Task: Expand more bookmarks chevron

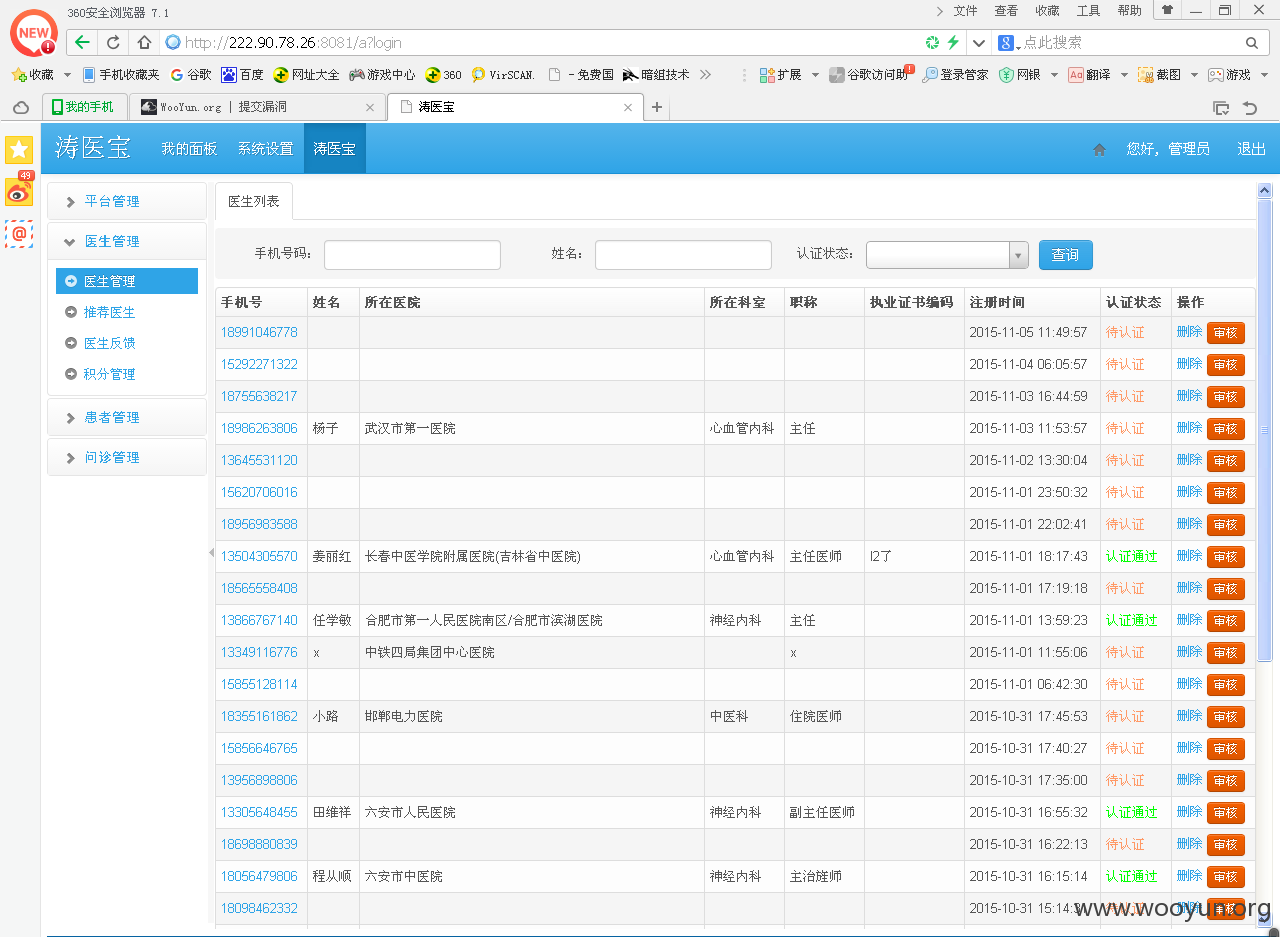Action: click(705, 74)
